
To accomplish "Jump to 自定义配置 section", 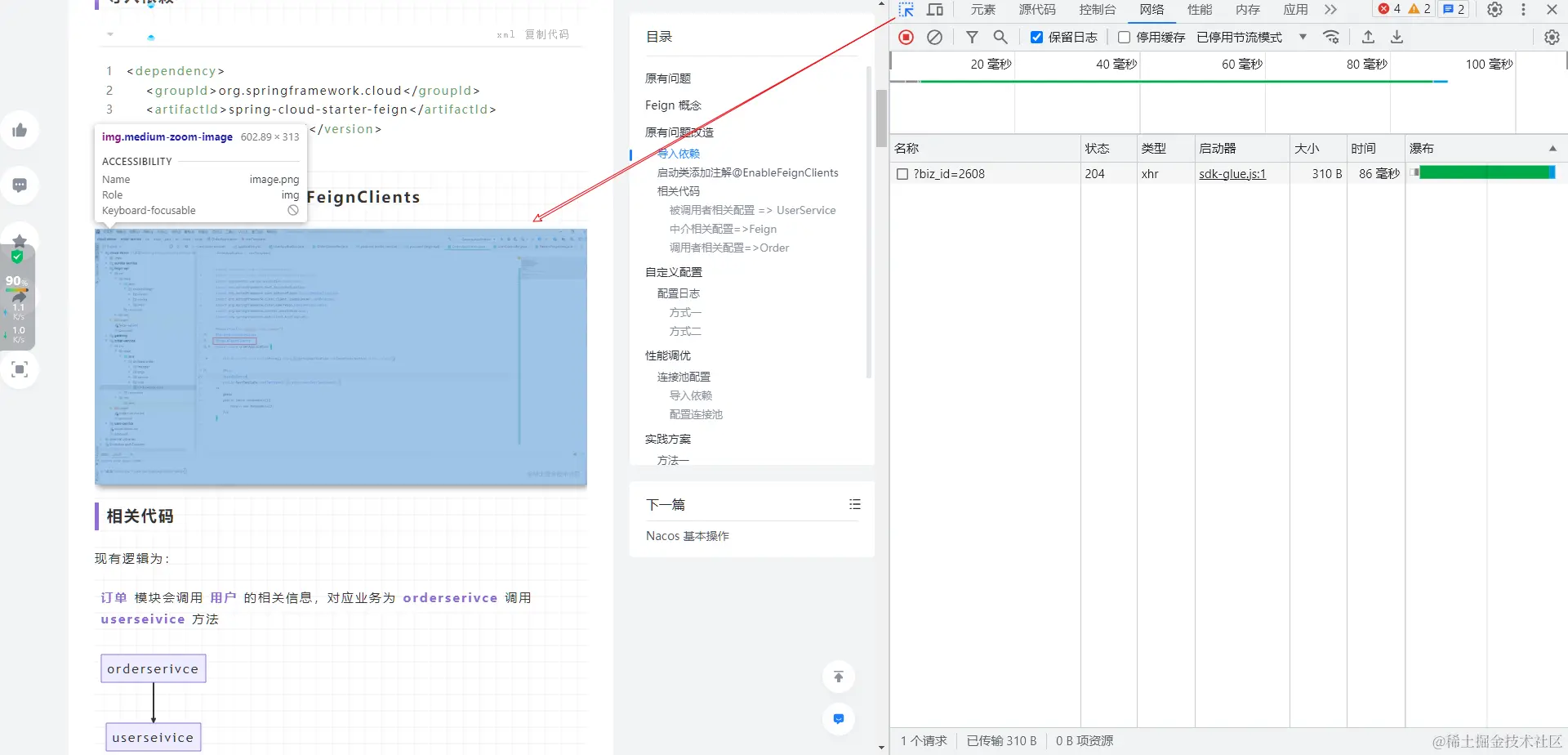I will 674,272.
